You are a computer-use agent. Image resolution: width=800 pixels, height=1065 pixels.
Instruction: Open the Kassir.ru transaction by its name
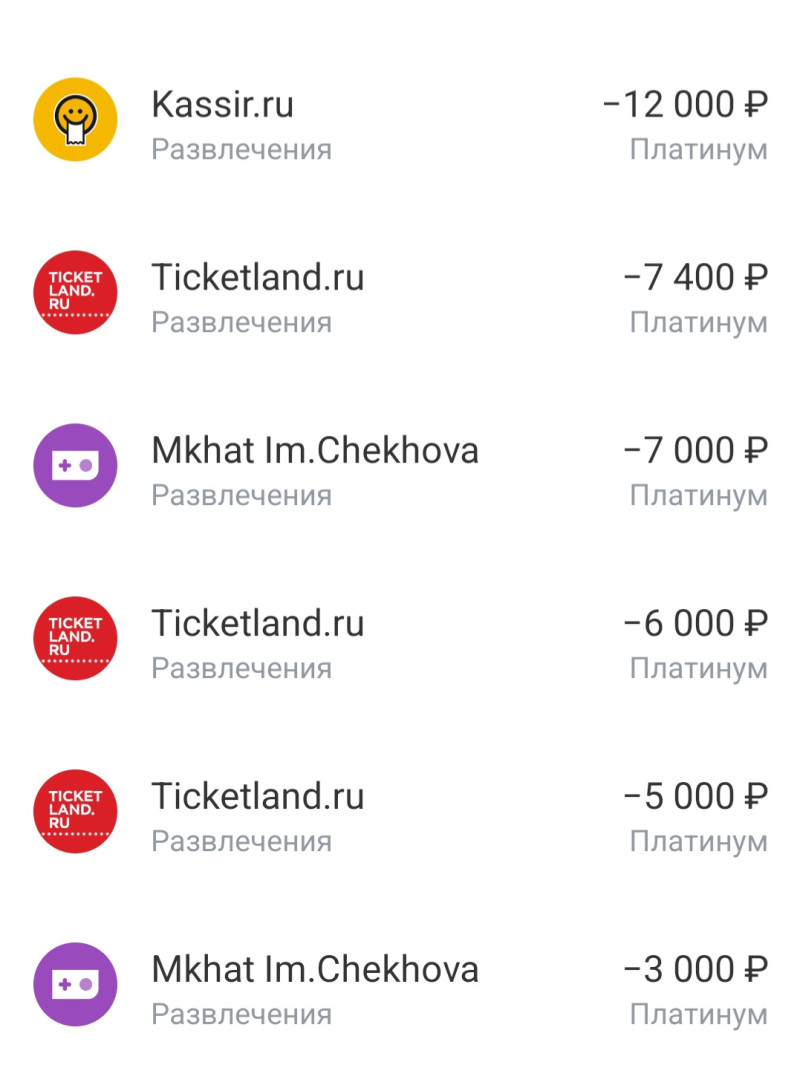(x=222, y=104)
